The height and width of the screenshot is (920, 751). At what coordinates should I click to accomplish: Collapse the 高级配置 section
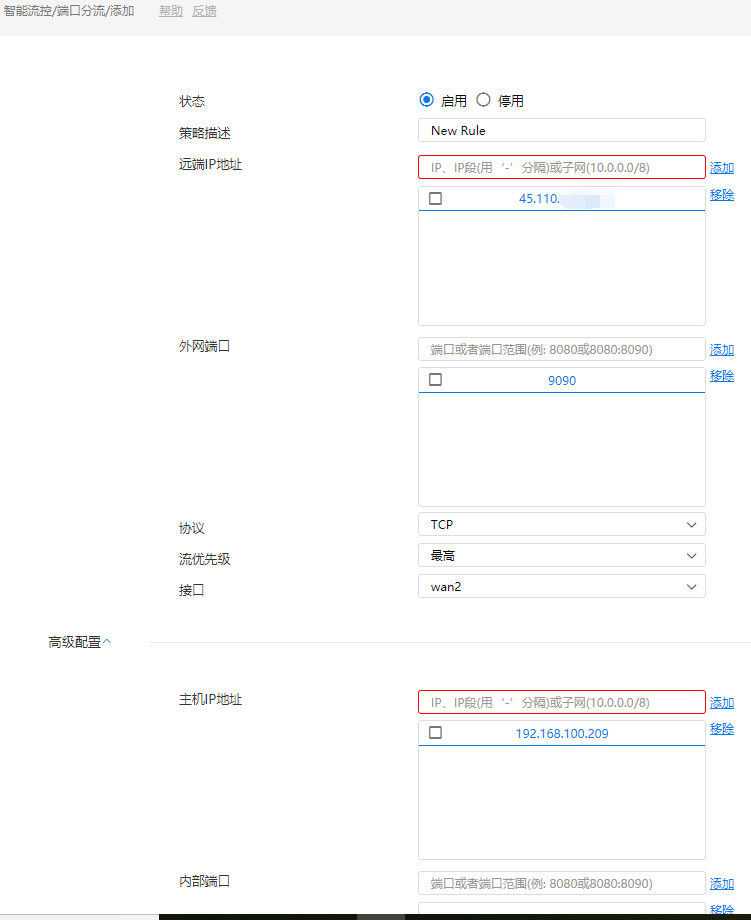(x=80, y=642)
